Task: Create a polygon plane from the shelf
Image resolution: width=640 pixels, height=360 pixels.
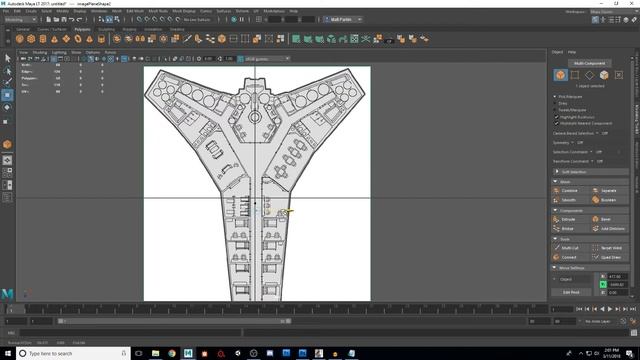Action: click(66, 39)
